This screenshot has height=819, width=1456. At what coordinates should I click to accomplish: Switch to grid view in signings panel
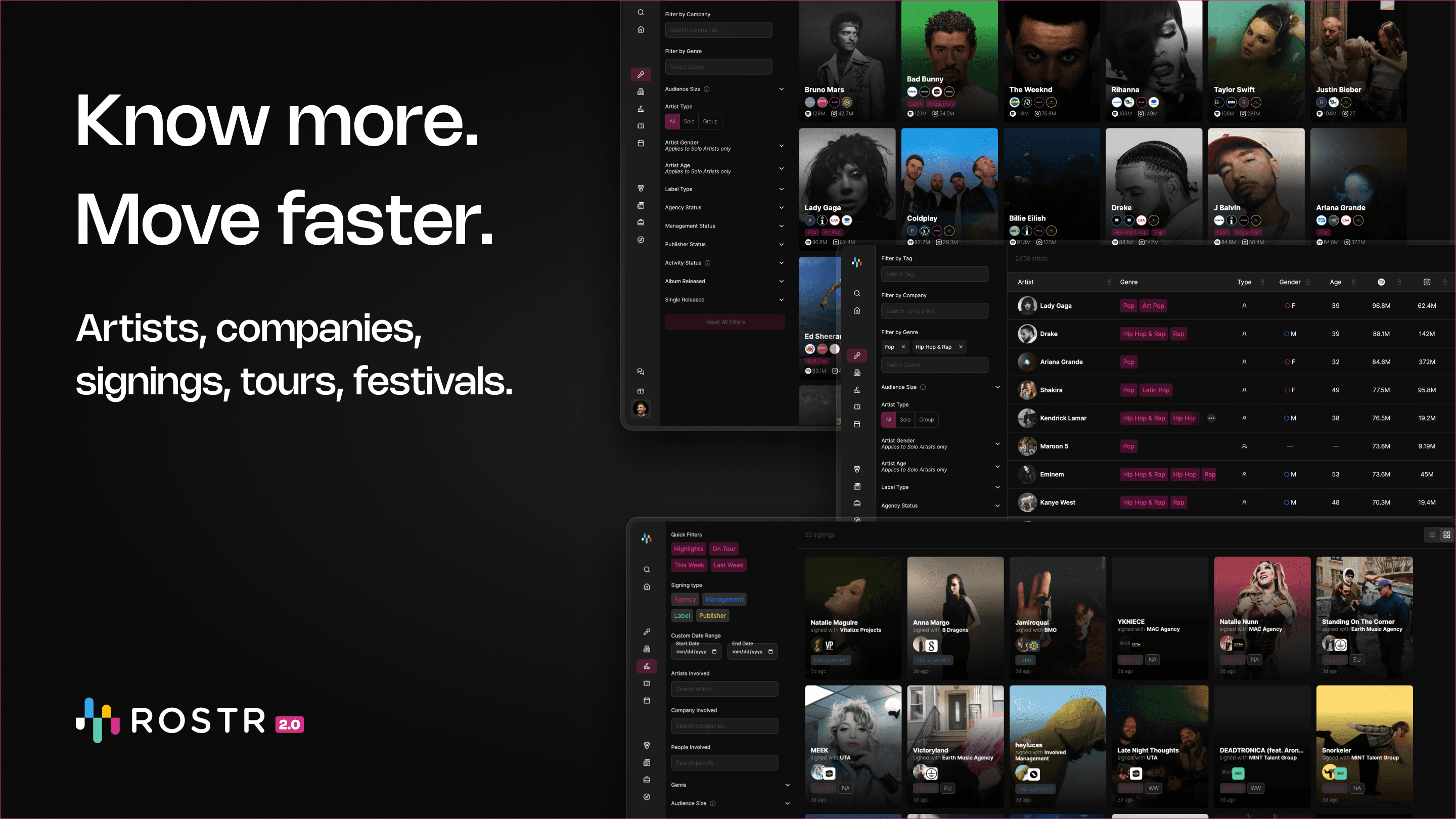(x=1446, y=535)
